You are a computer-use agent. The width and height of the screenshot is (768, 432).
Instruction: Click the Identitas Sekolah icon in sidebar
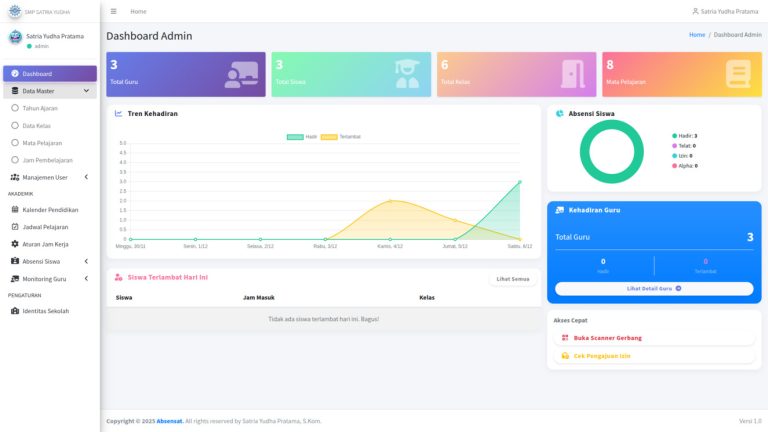(14, 311)
